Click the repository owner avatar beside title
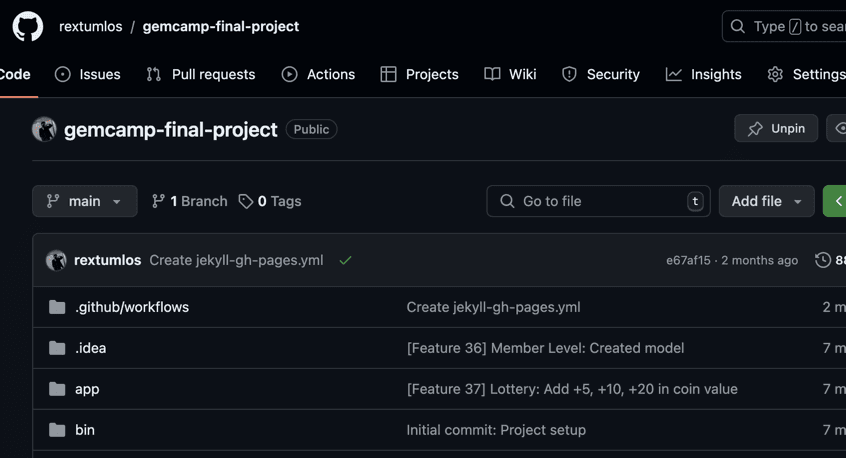The image size is (846, 458). pos(44,129)
